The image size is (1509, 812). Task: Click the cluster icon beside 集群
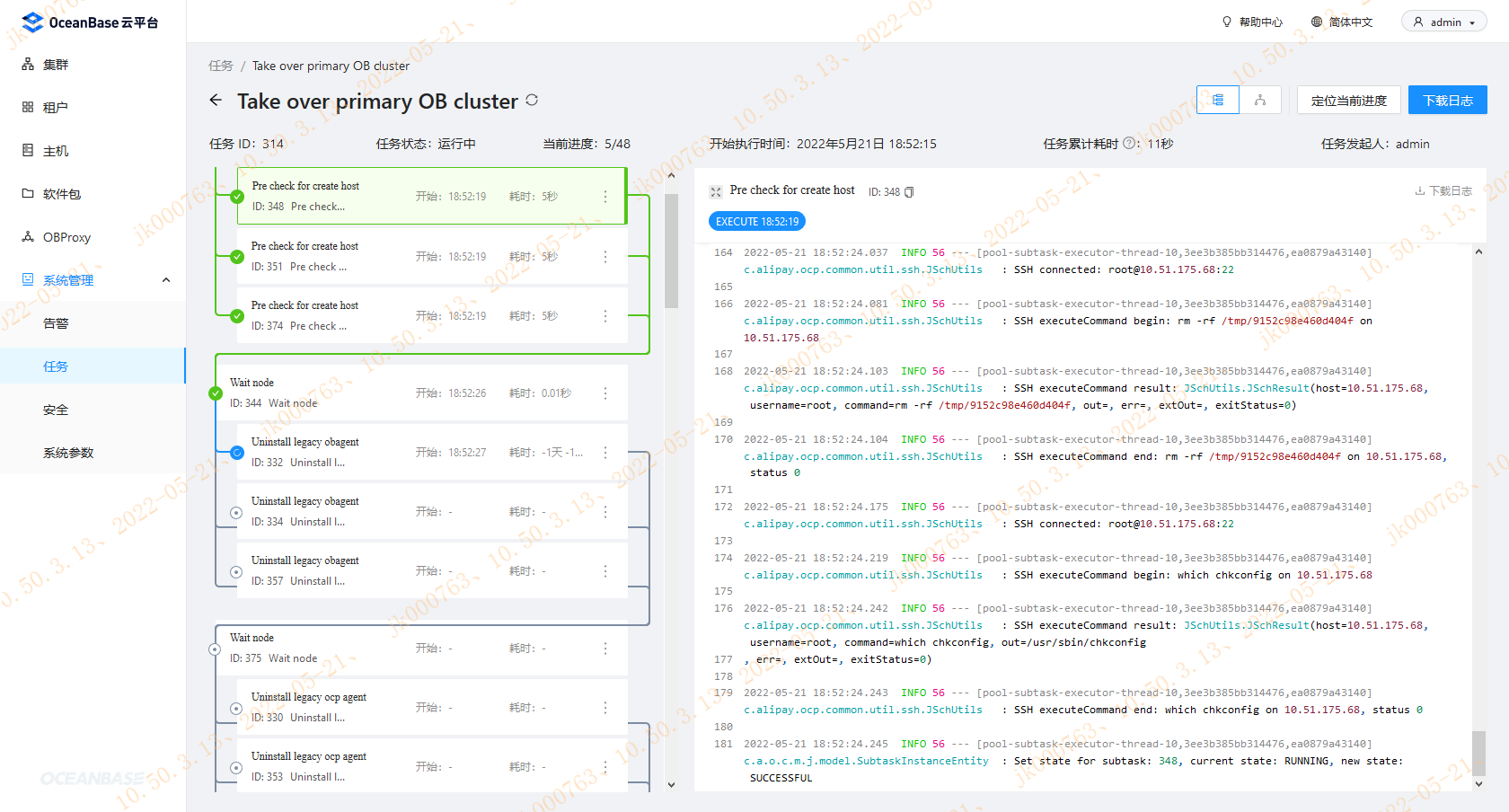[x=28, y=65]
